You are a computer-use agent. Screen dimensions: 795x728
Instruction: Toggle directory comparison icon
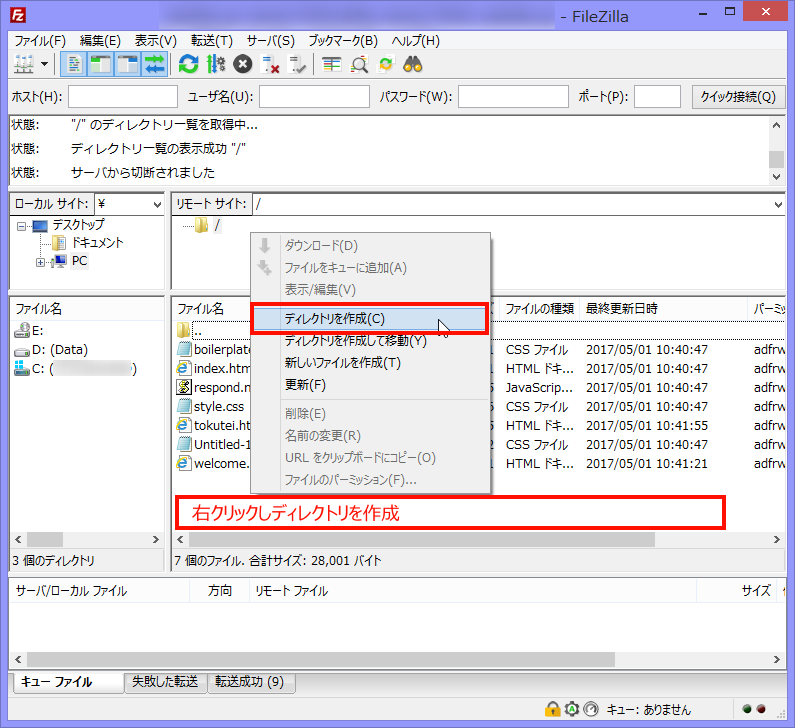(x=359, y=64)
